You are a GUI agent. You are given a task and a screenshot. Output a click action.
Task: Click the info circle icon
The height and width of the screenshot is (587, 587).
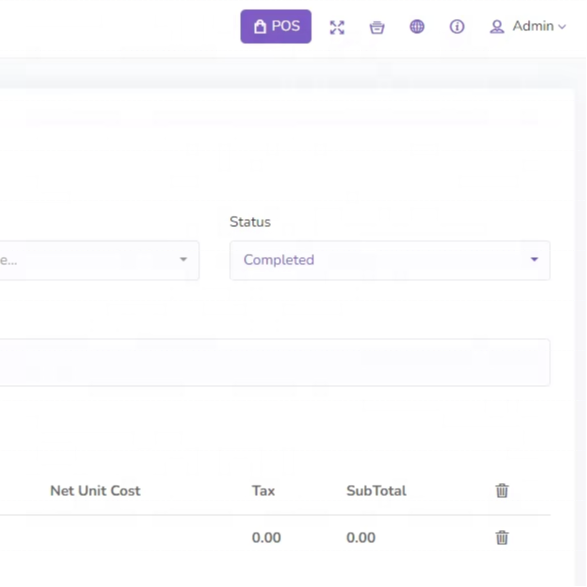point(457,27)
